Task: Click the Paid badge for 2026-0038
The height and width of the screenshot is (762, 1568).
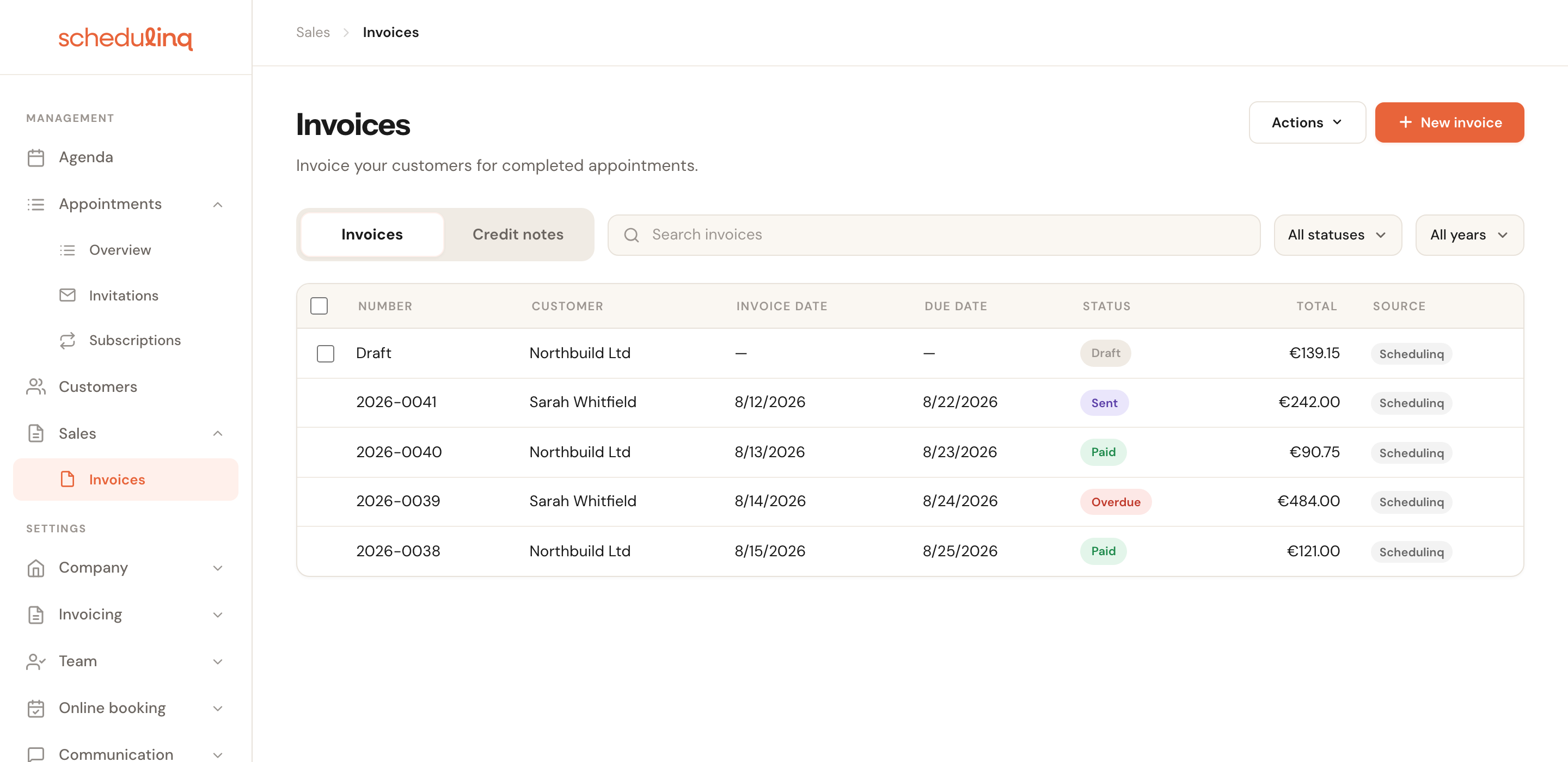Action: click(1103, 551)
